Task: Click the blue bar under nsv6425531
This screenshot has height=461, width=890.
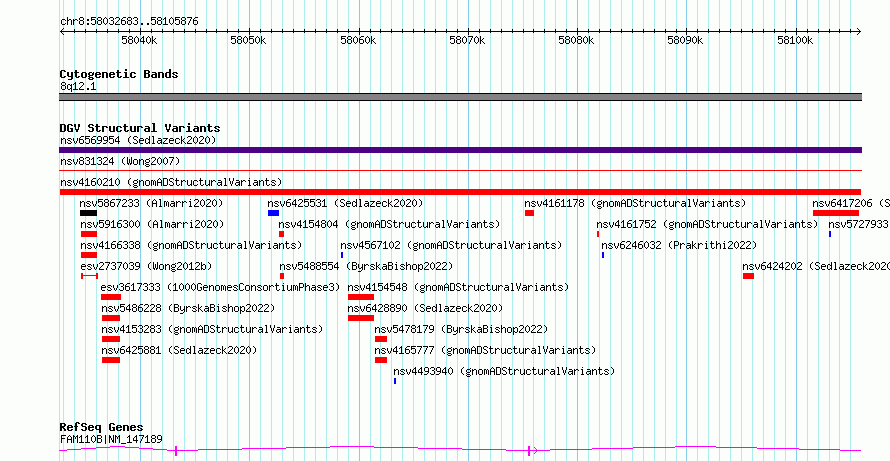Action: (x=274, y=213)
